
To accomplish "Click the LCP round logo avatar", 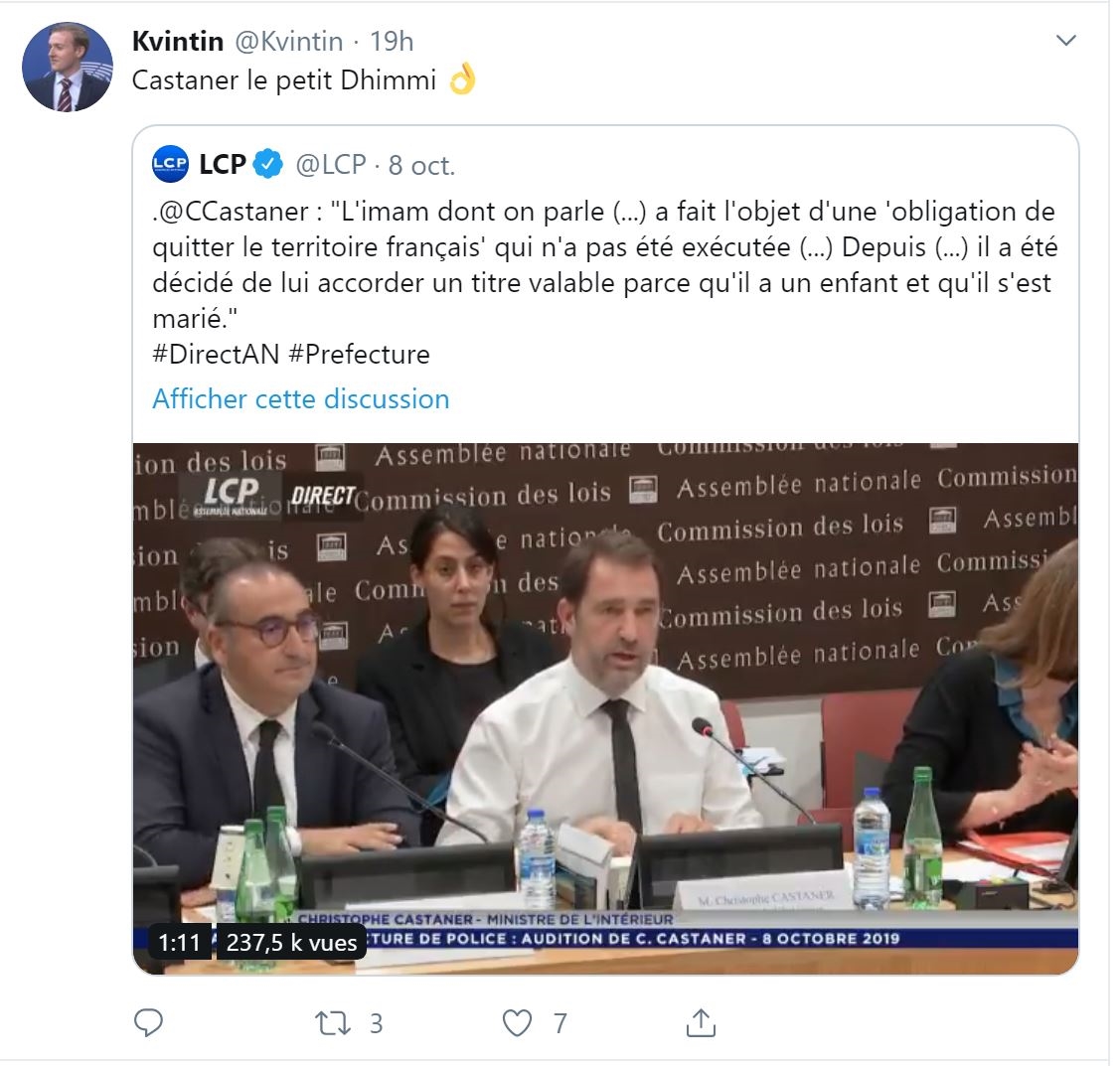I will 170,164.
